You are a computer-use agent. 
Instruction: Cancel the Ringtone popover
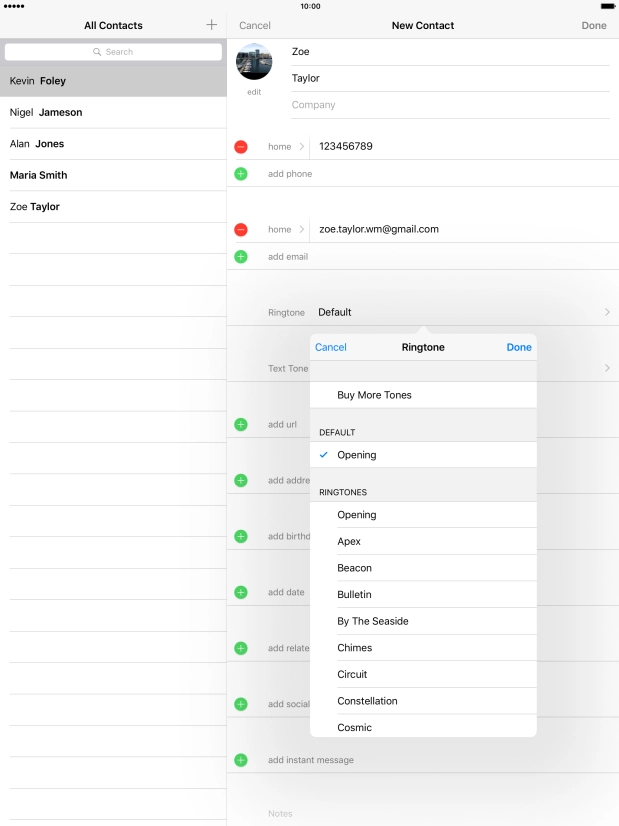(330, 348)
